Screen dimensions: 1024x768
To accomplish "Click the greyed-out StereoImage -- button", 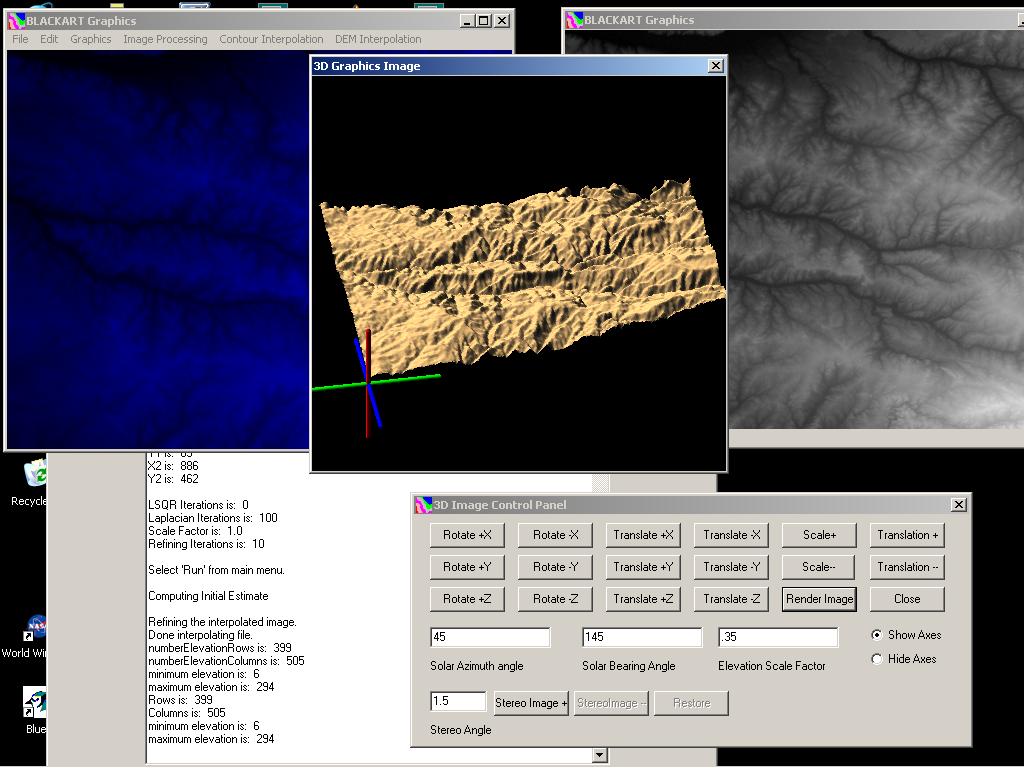I will tap(611, 703).
